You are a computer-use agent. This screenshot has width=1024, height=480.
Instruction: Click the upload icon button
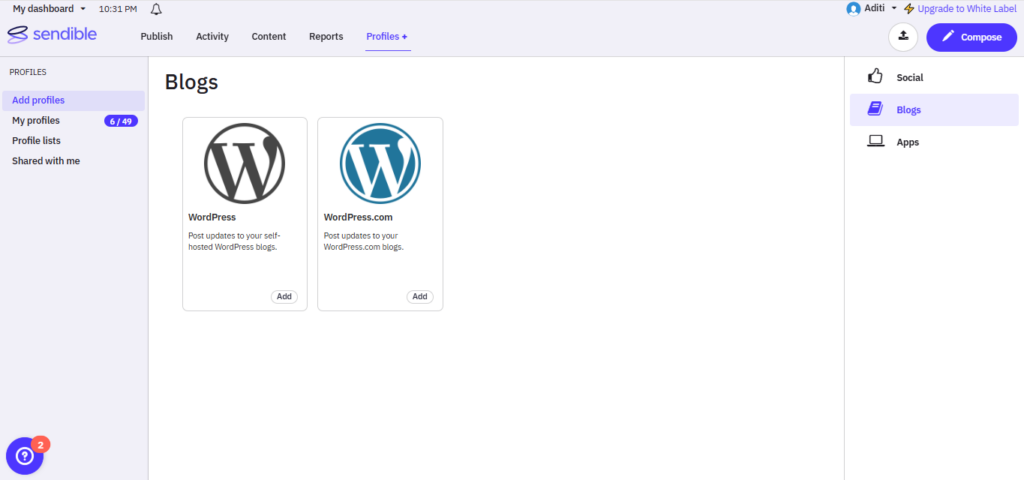pos(903,37)
